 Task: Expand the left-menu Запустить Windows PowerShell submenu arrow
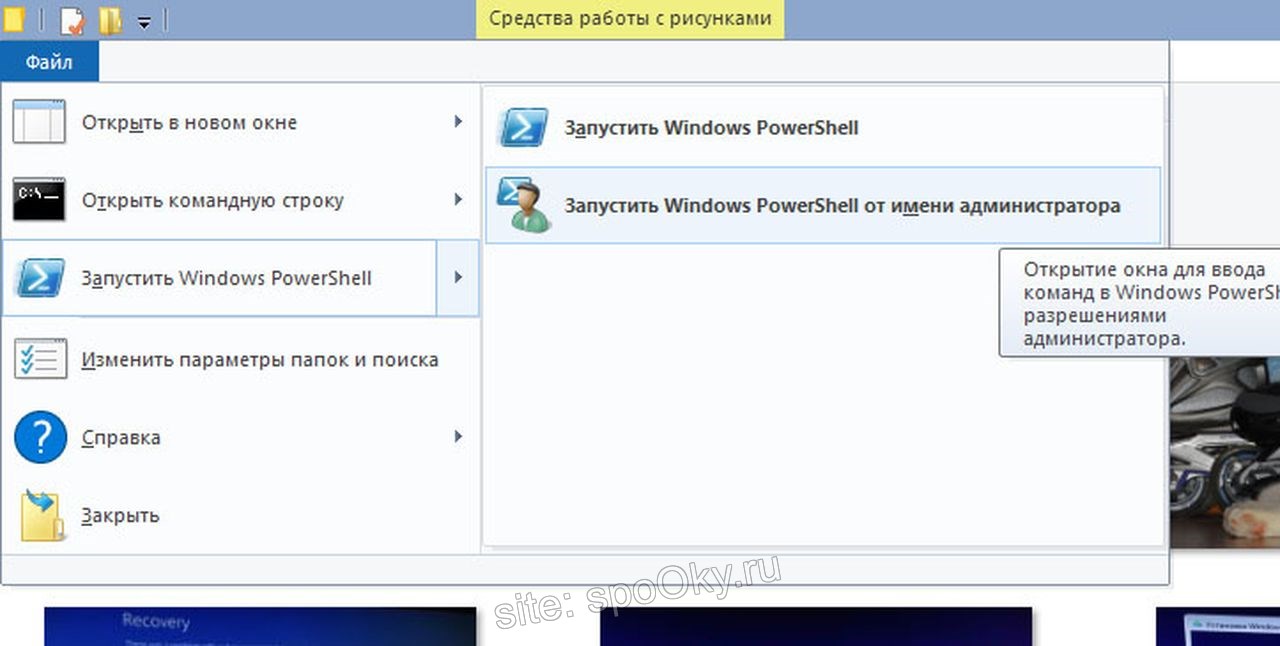(458, 278)
